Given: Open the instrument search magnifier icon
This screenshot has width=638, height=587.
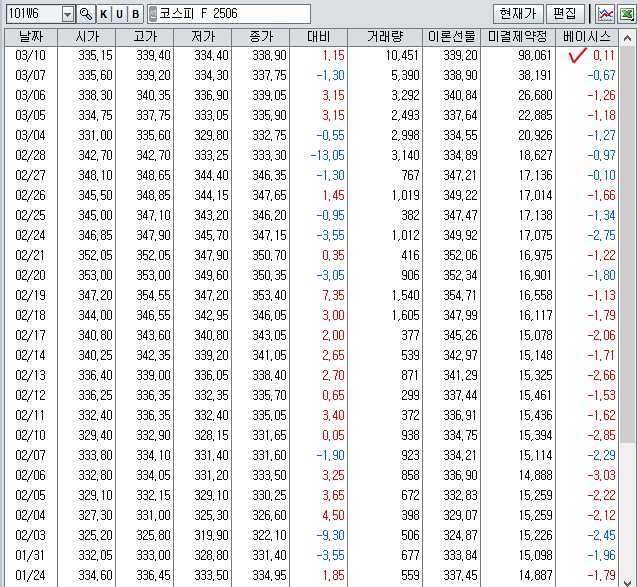Looking at the screenshot, I should [85, 14].
